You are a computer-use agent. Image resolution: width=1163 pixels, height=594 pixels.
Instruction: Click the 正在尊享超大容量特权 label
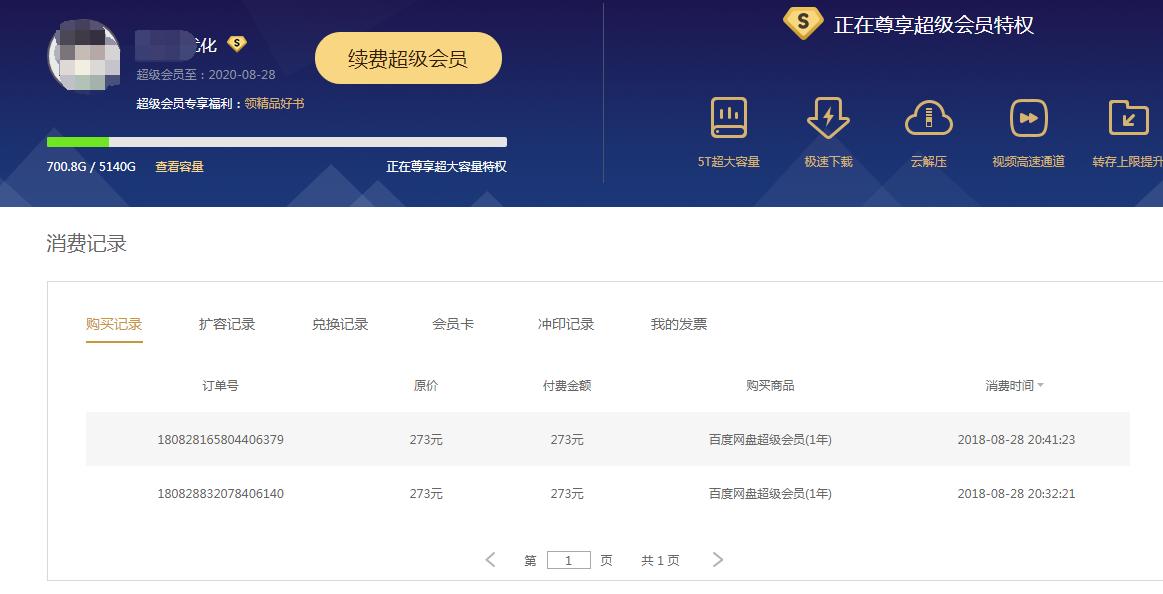[447, 167]
